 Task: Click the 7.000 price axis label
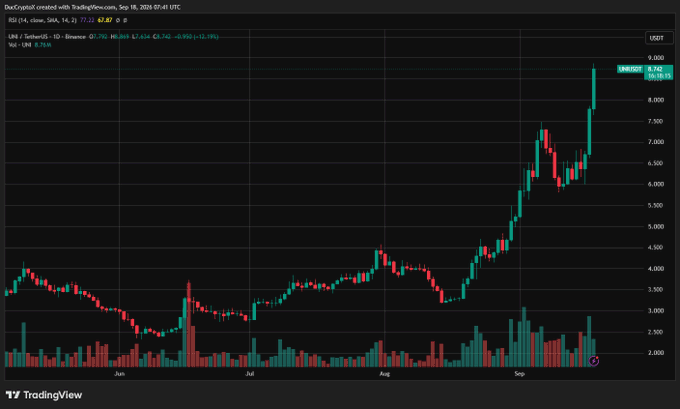click(656, 142)
